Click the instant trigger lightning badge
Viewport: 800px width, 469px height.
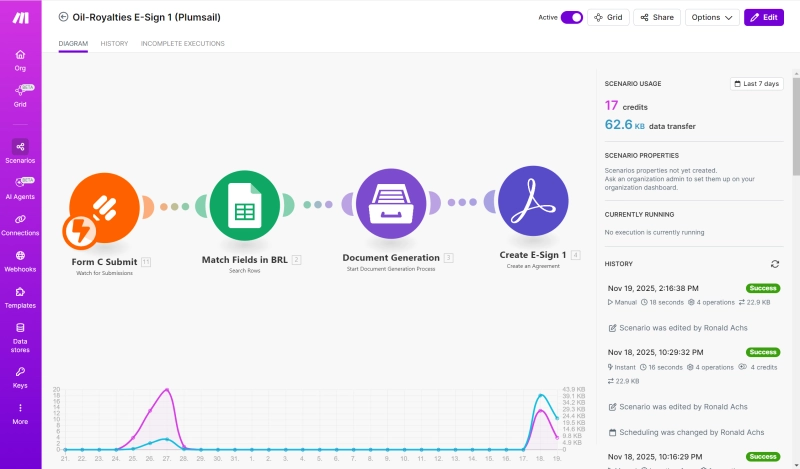(x=80, y=231)
